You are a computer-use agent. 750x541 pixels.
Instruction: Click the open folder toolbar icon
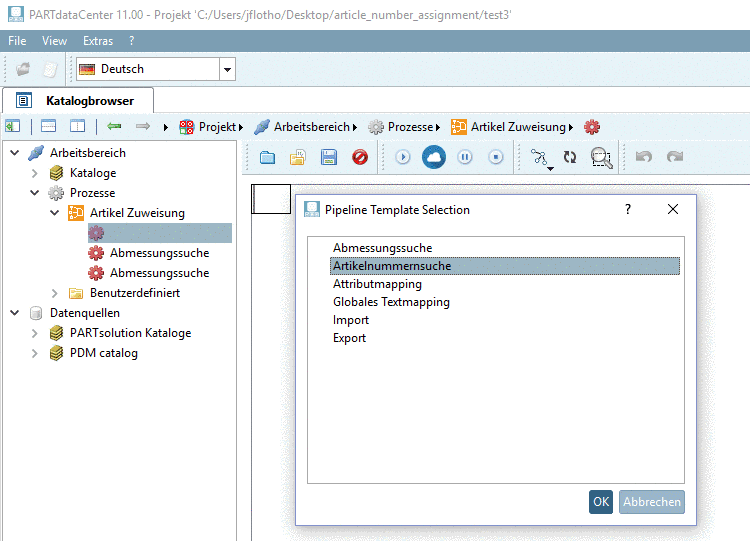(x=267, y=157)
